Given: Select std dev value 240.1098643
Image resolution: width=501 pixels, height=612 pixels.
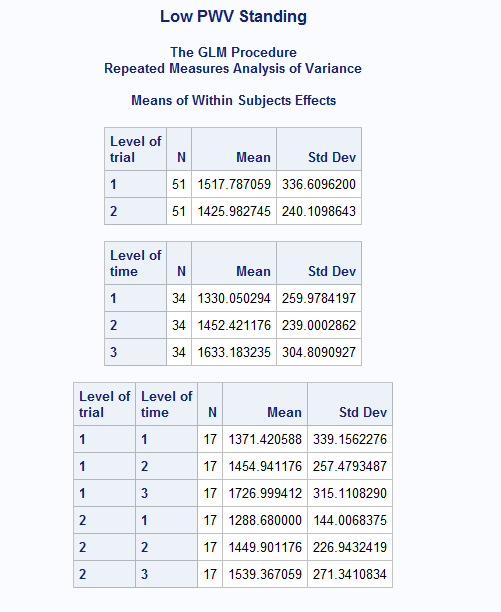Looking at the screenshot, I should tap(319, 211).
